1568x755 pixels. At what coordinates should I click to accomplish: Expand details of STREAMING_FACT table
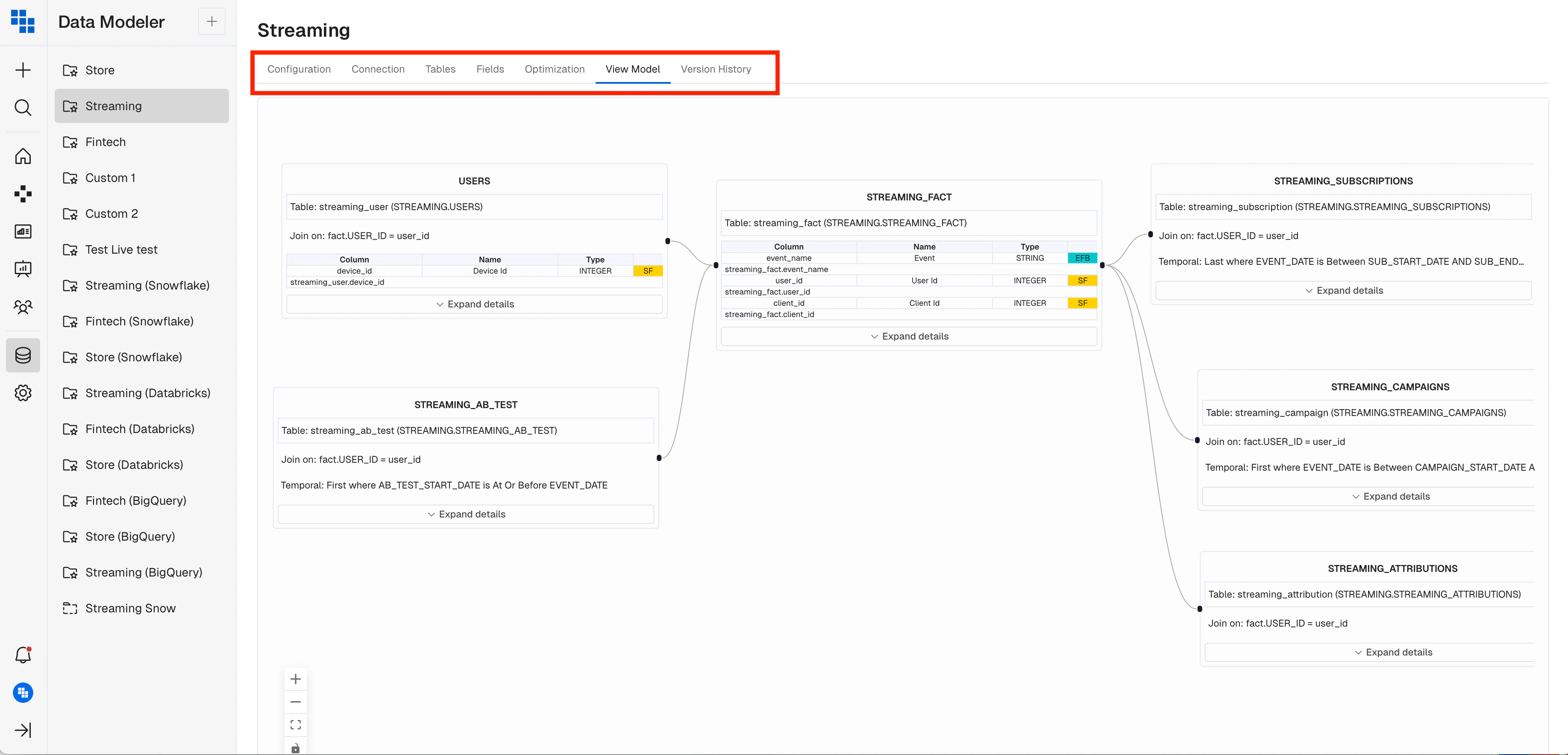point(909,337)
